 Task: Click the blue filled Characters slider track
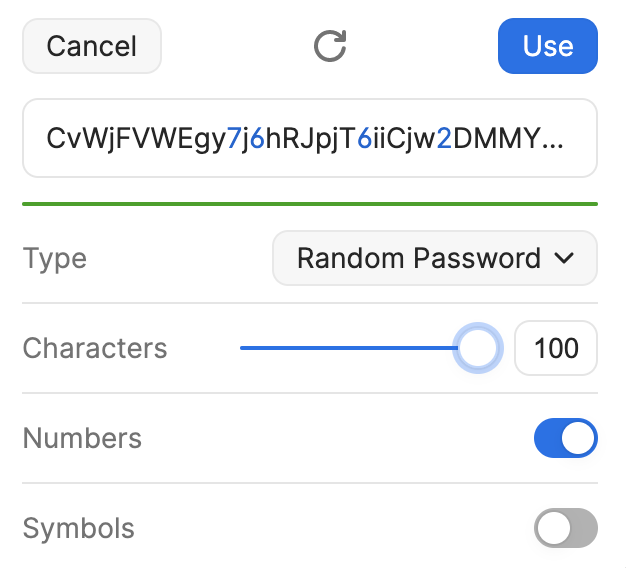[x=350, y=348]
